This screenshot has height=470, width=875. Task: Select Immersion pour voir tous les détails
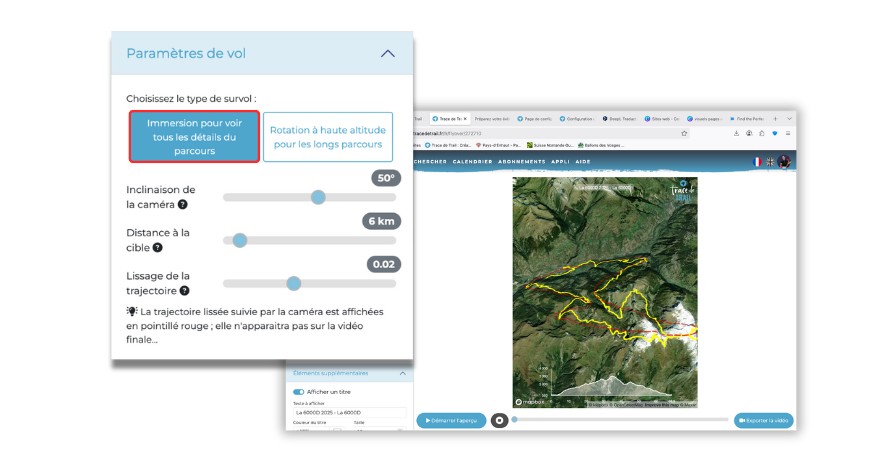coord(193,137)
